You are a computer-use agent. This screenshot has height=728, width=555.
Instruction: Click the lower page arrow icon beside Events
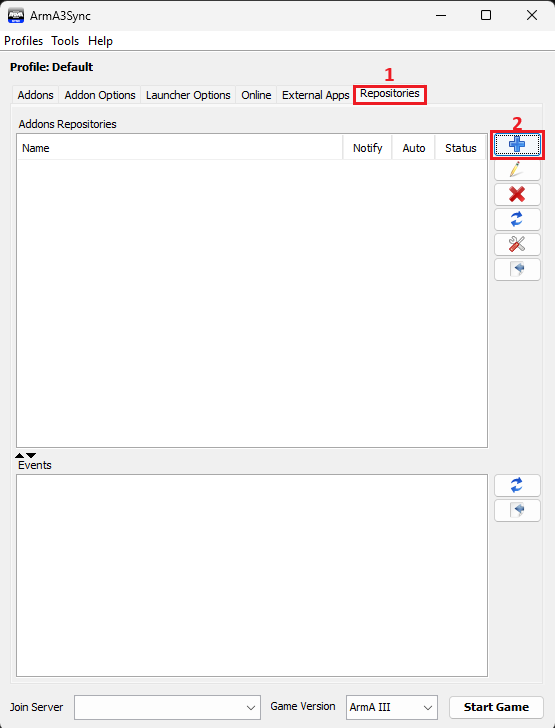coord(517,510)
